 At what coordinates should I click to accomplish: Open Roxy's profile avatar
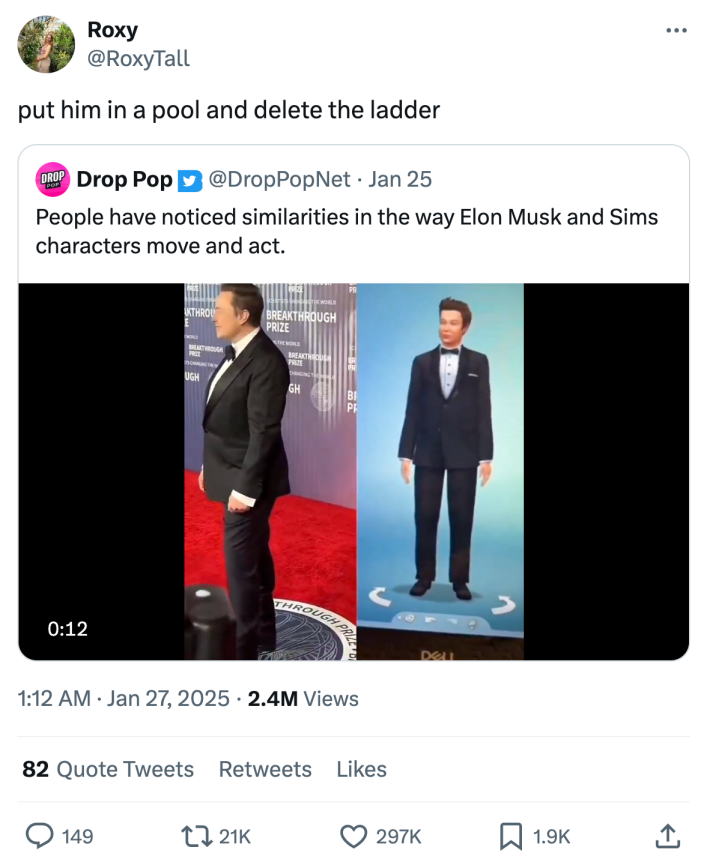(x=45, y=45)
